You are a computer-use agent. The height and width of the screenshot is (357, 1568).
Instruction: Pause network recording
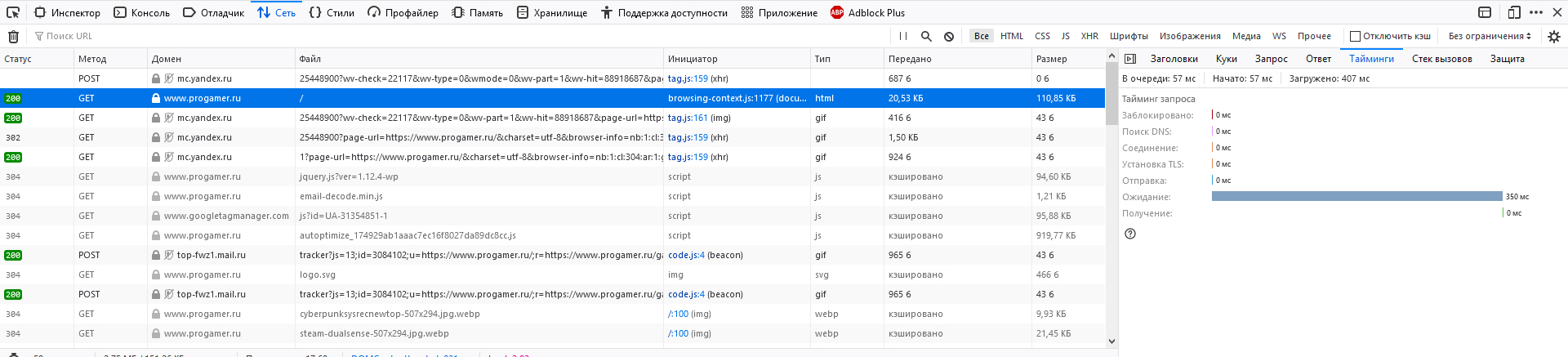902,36
